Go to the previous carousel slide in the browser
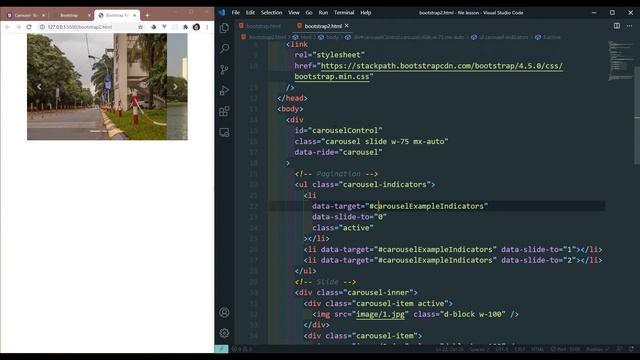640x360 pixels. [x=39, y=87]
